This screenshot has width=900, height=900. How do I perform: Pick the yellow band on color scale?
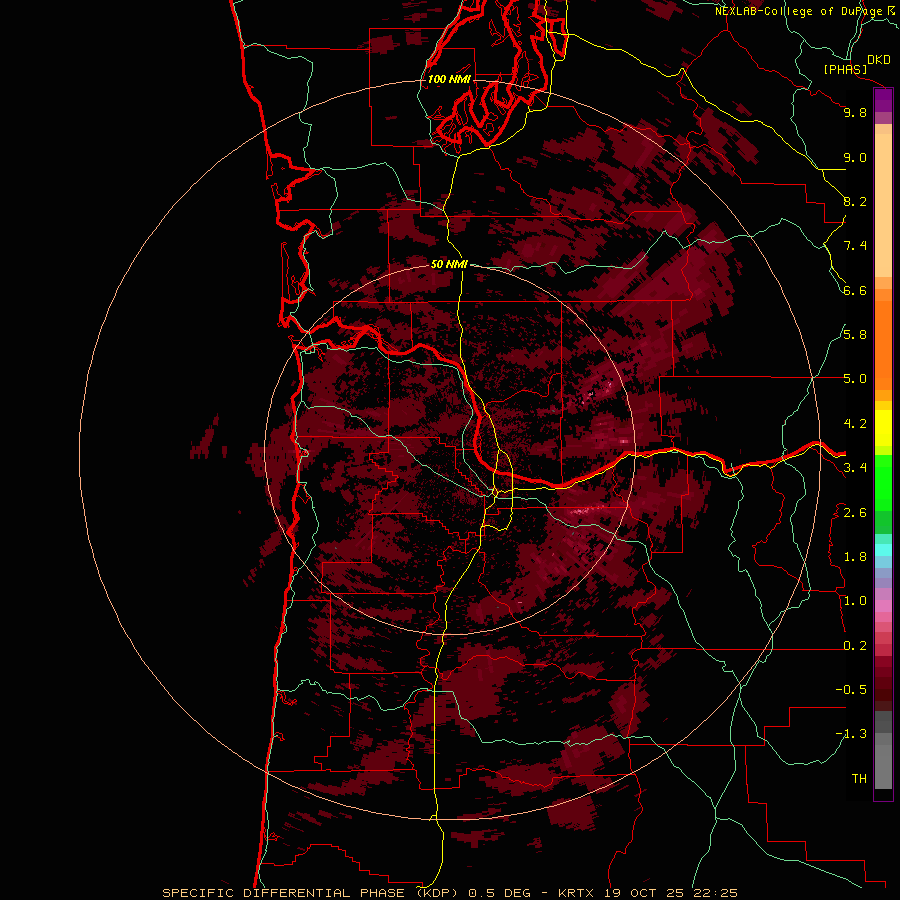[x=883, y=428]
